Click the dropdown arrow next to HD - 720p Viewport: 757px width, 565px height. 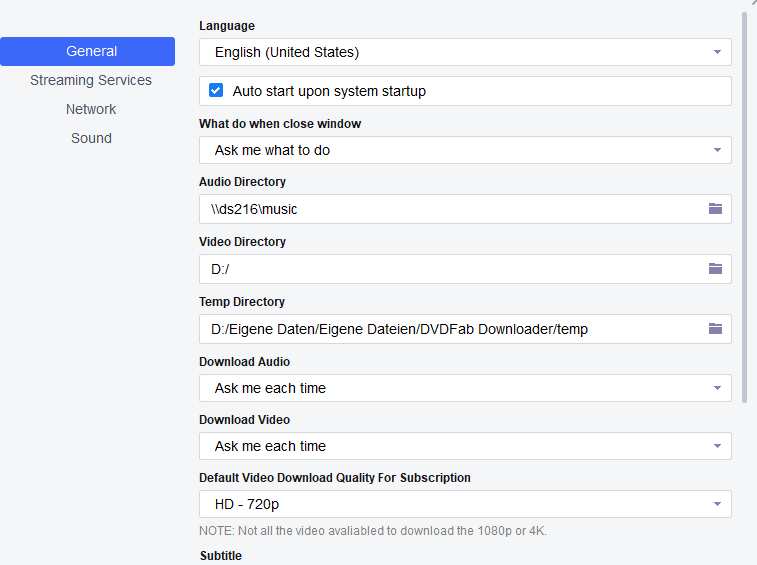(x=717, y=505)
